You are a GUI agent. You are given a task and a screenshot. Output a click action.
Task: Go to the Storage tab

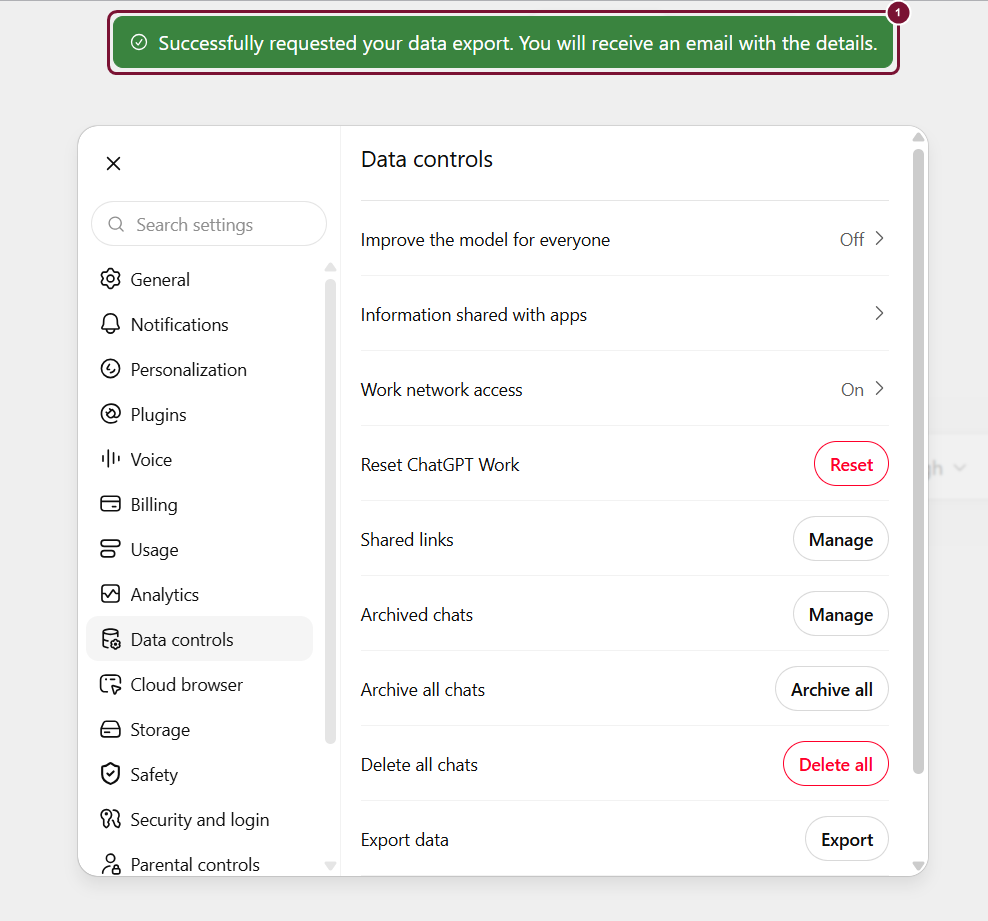(x=199, y=729)
